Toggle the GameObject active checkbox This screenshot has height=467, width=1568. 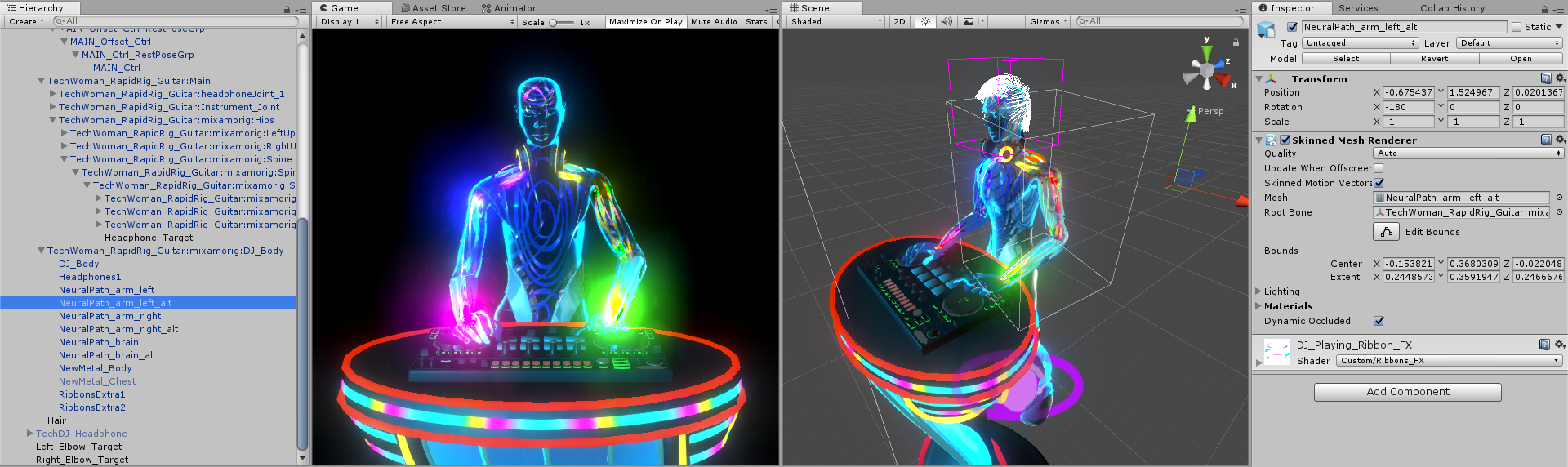[x=1292, y=27]
